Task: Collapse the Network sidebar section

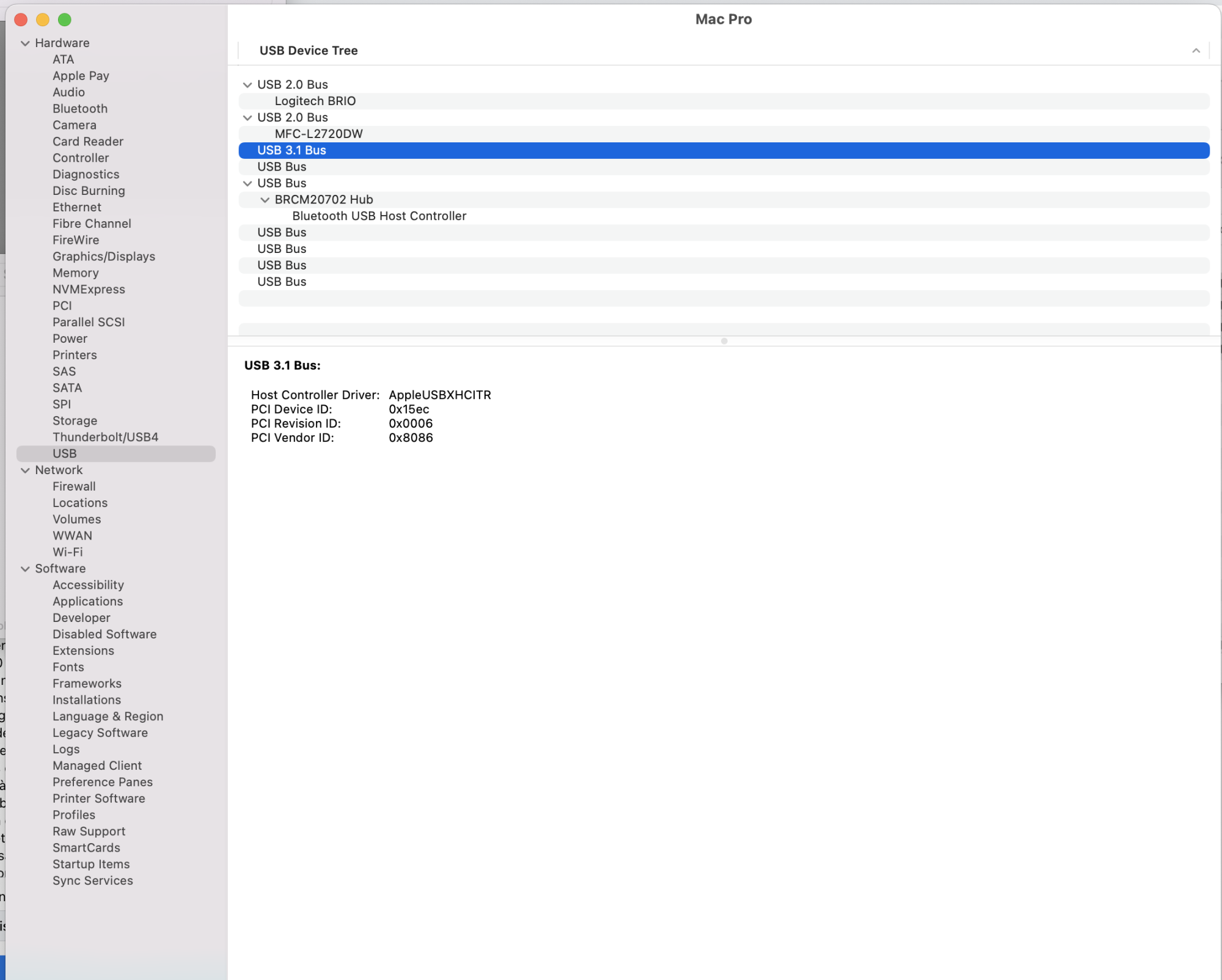Action: pyautogui.click(x=25, y=470)
